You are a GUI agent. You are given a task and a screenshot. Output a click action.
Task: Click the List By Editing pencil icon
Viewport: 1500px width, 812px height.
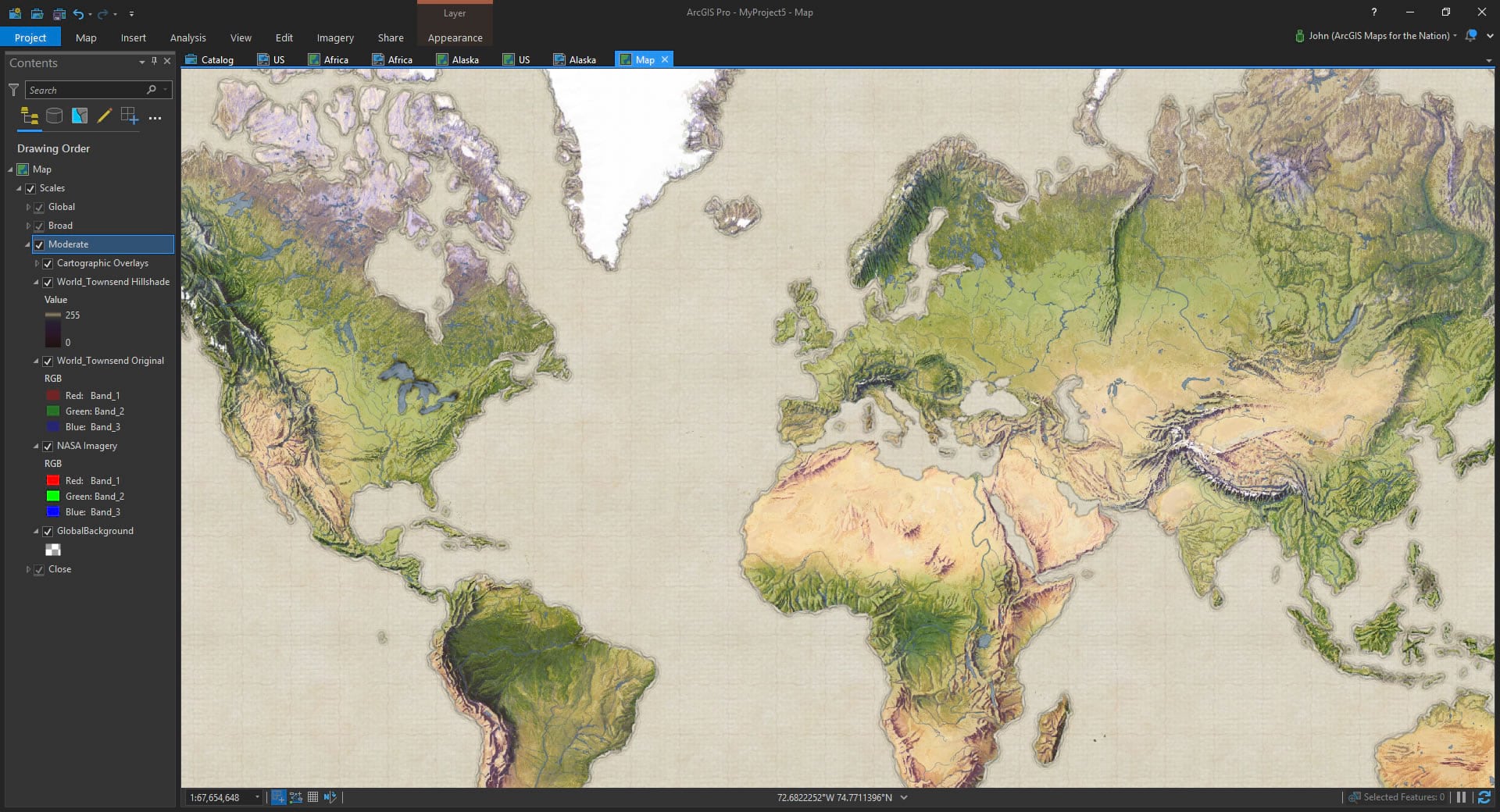104,116
